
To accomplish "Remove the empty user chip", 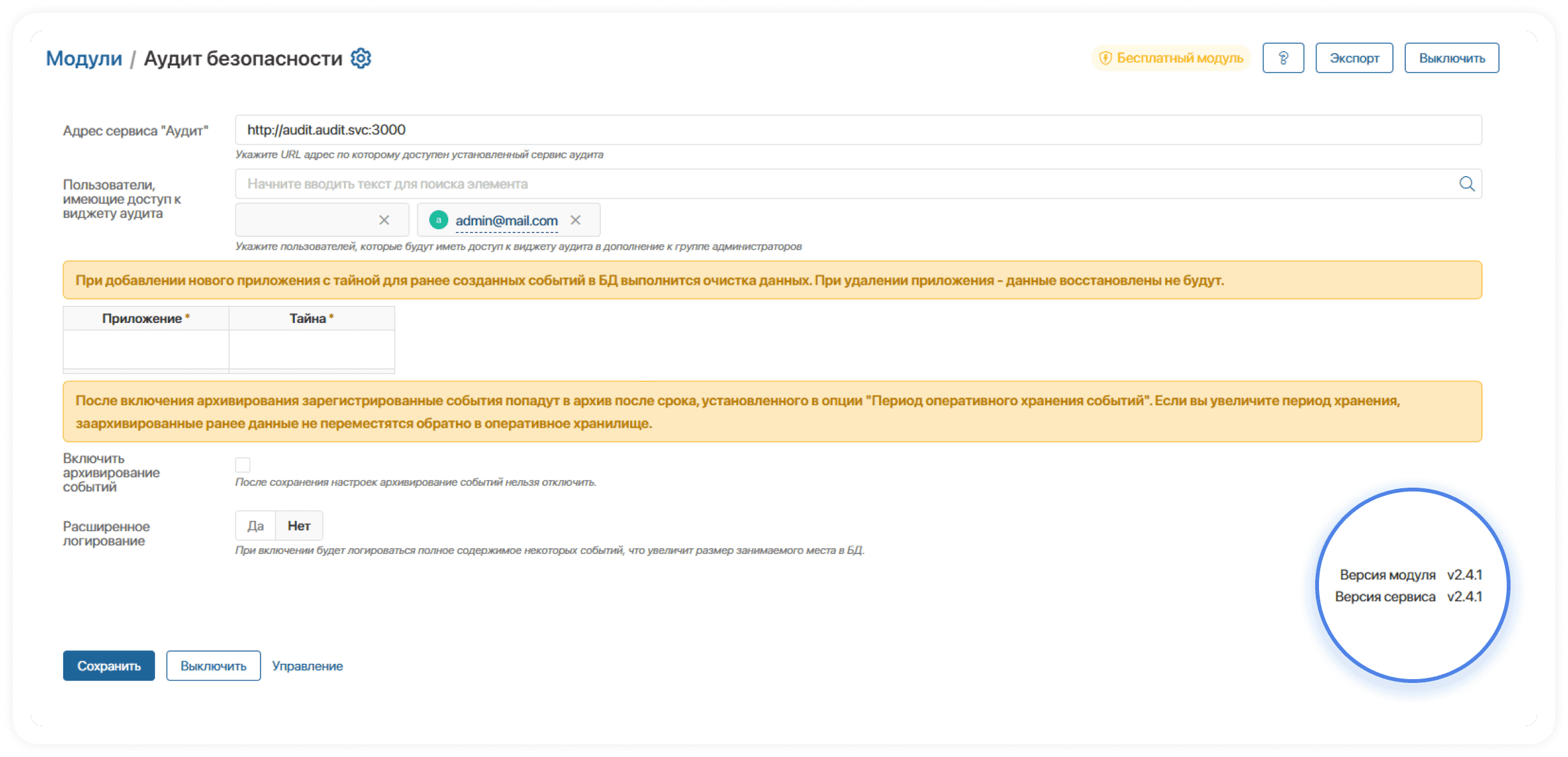I will 384,220.
